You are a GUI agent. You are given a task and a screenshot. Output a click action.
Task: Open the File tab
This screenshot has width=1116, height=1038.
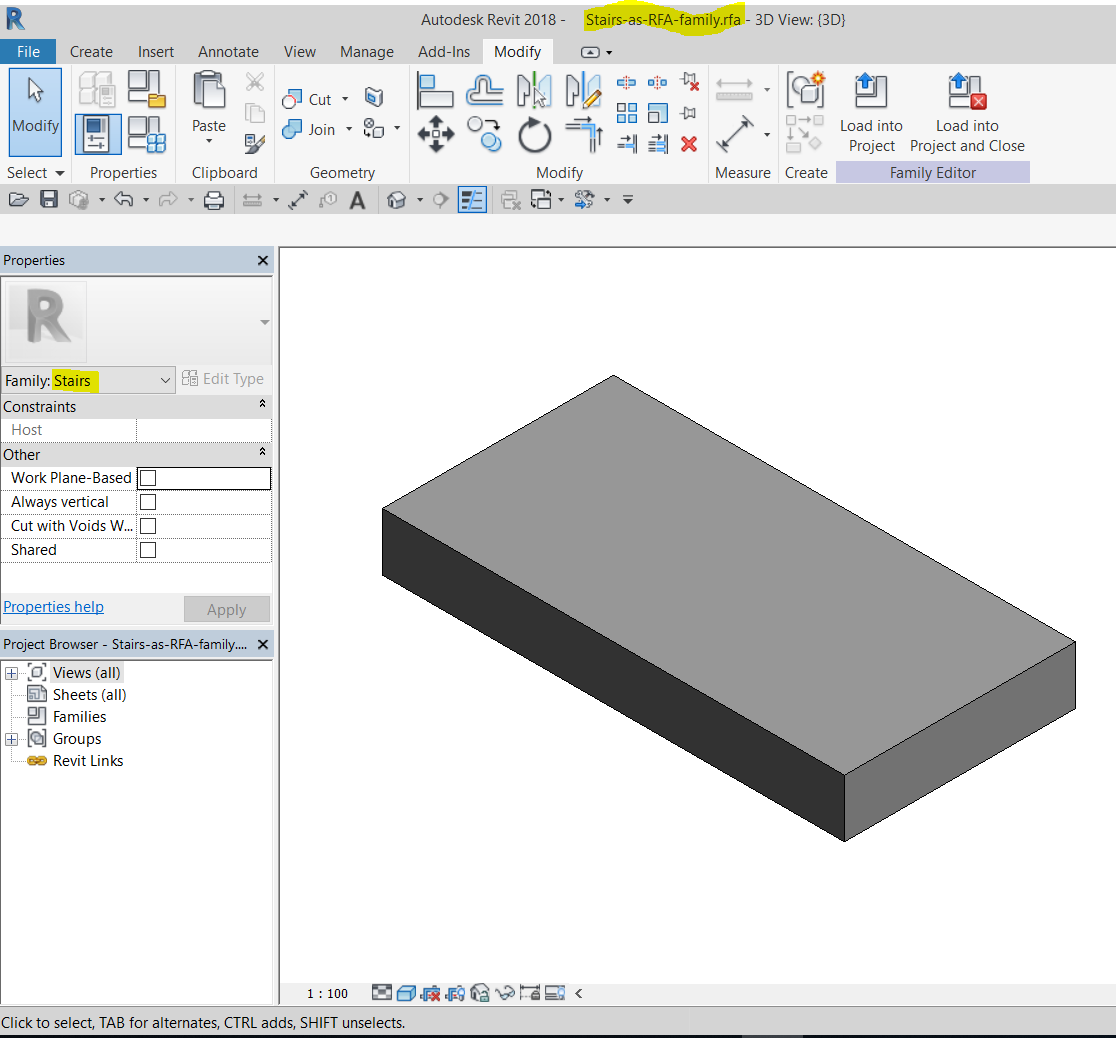tap(28, 51)
